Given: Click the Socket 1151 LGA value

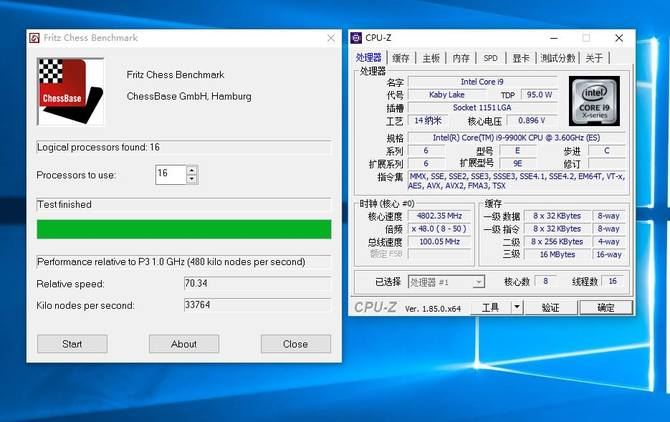Looking at the screenshot, I should [x=482, y=108].
